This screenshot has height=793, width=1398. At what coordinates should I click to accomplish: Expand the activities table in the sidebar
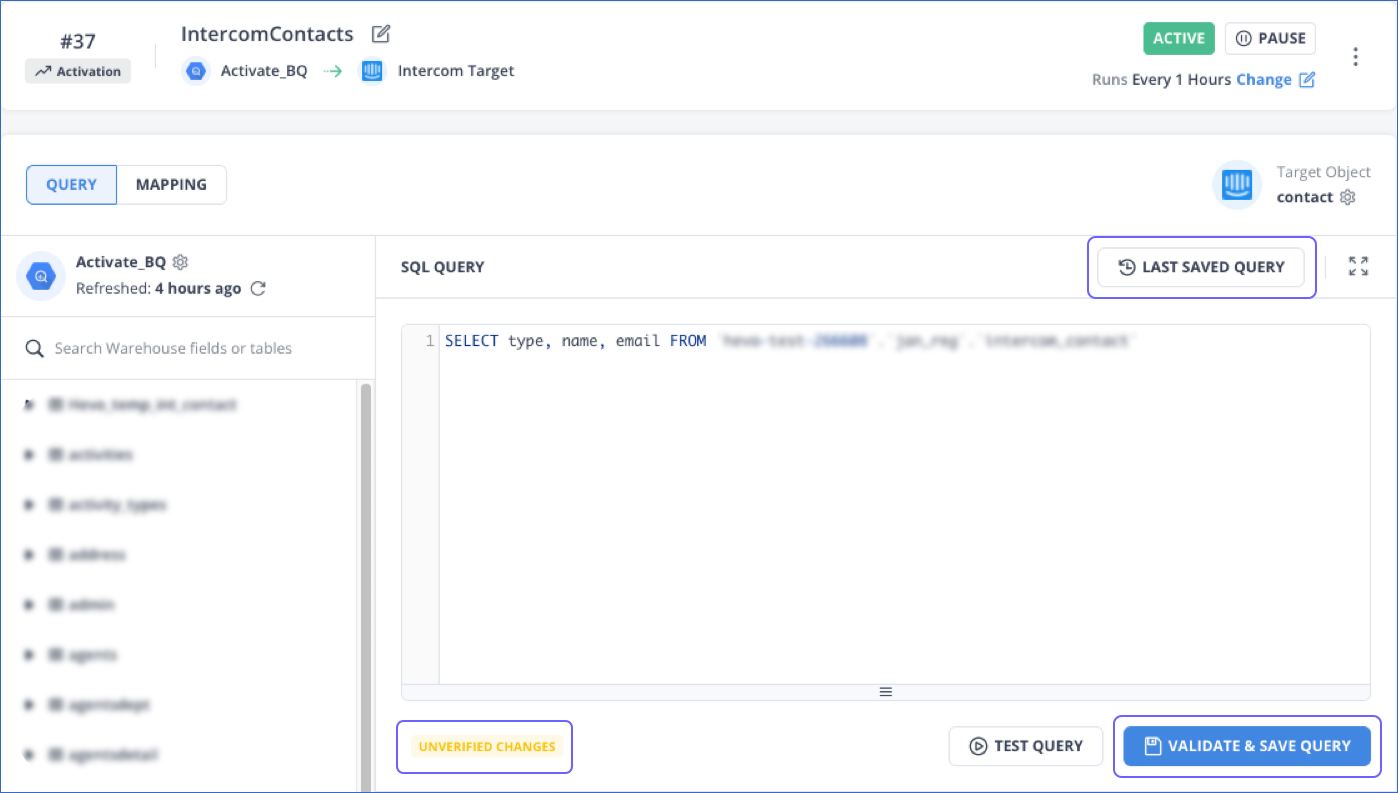[28, 454]
